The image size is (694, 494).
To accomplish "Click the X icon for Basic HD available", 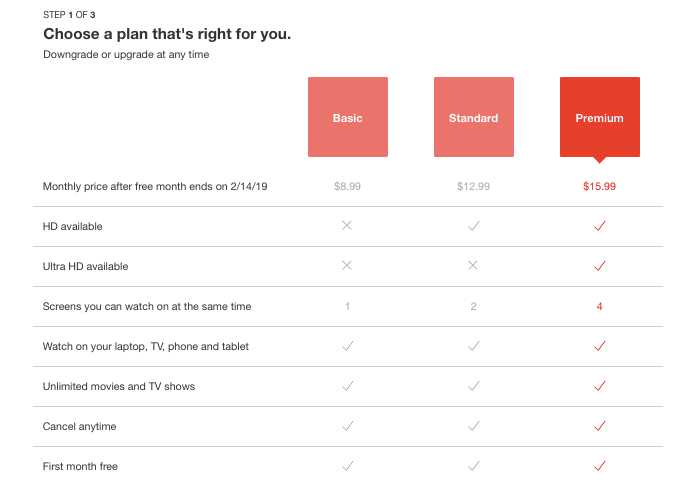I will pyautogui.click(x=347, y=226).
